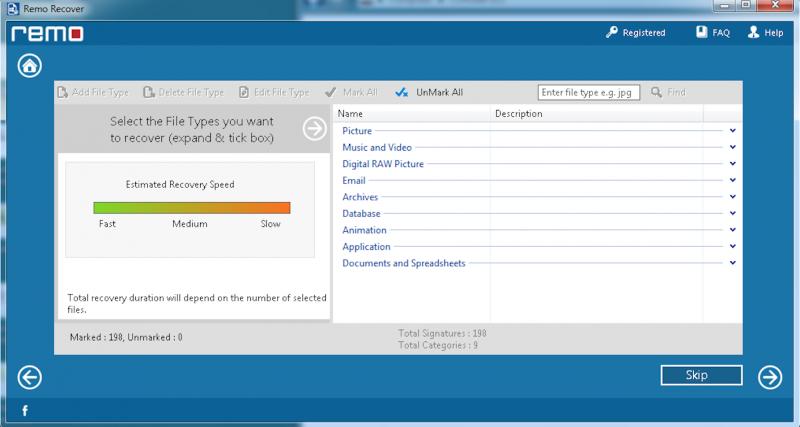This screenshot has height=427, width=800.
Task: Click the forward arrow circle at bottom right
Action: [770, 378]
